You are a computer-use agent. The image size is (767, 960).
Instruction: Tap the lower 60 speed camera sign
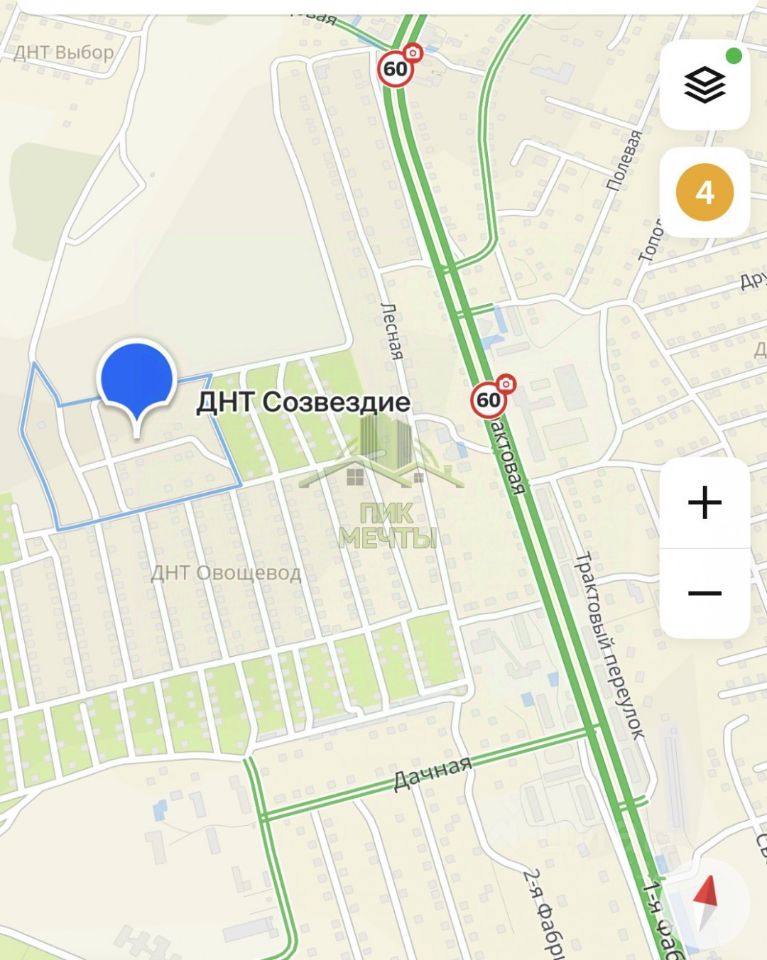[x=488, y=400]
